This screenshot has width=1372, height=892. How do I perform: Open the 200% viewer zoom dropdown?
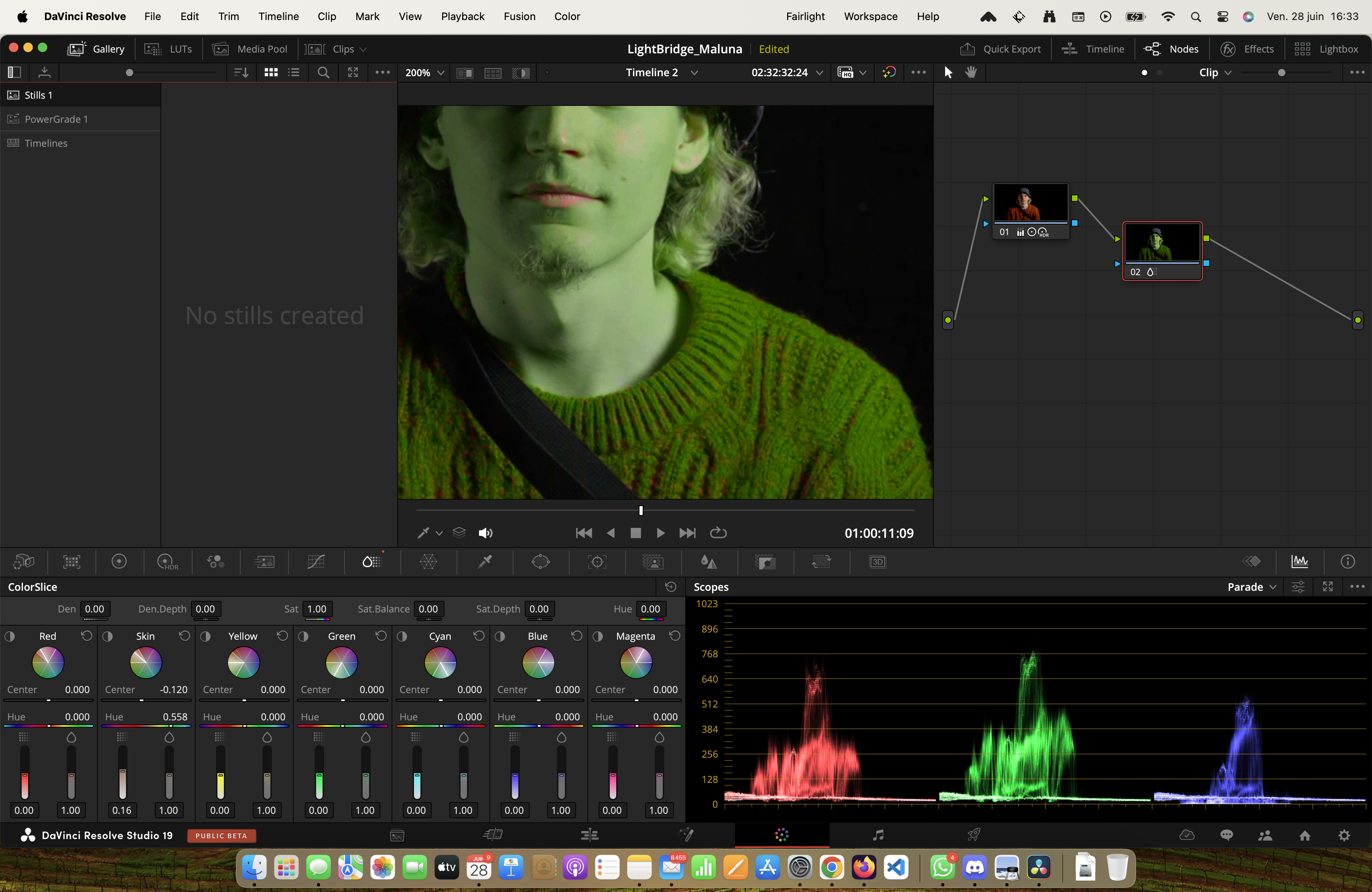424,73
